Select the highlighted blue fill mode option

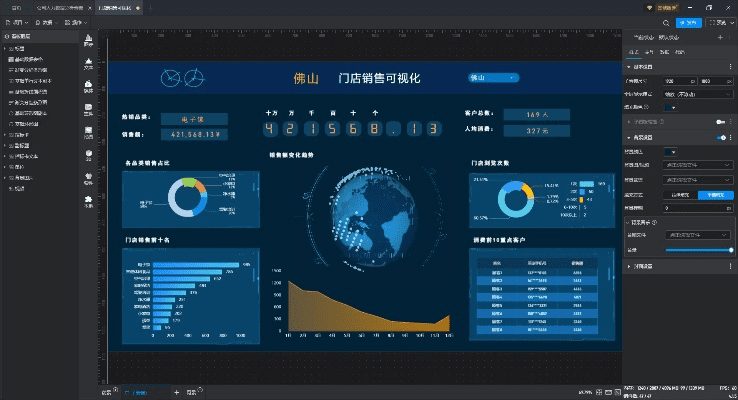715,195
